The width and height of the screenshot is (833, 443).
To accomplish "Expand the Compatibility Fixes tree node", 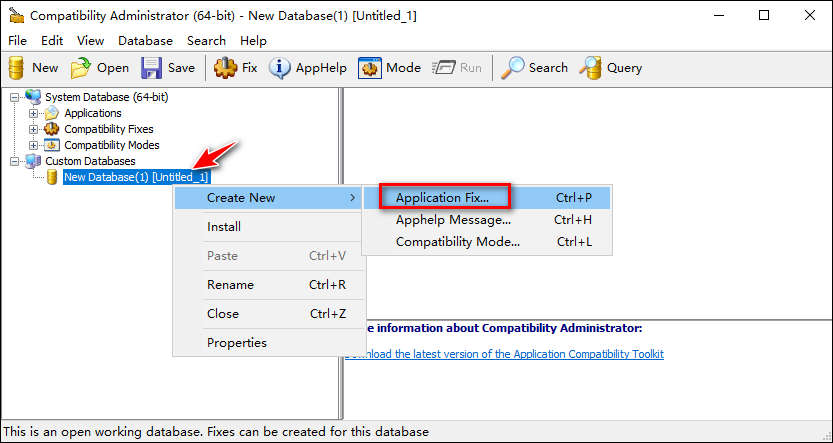I will [x=33, y=130].
